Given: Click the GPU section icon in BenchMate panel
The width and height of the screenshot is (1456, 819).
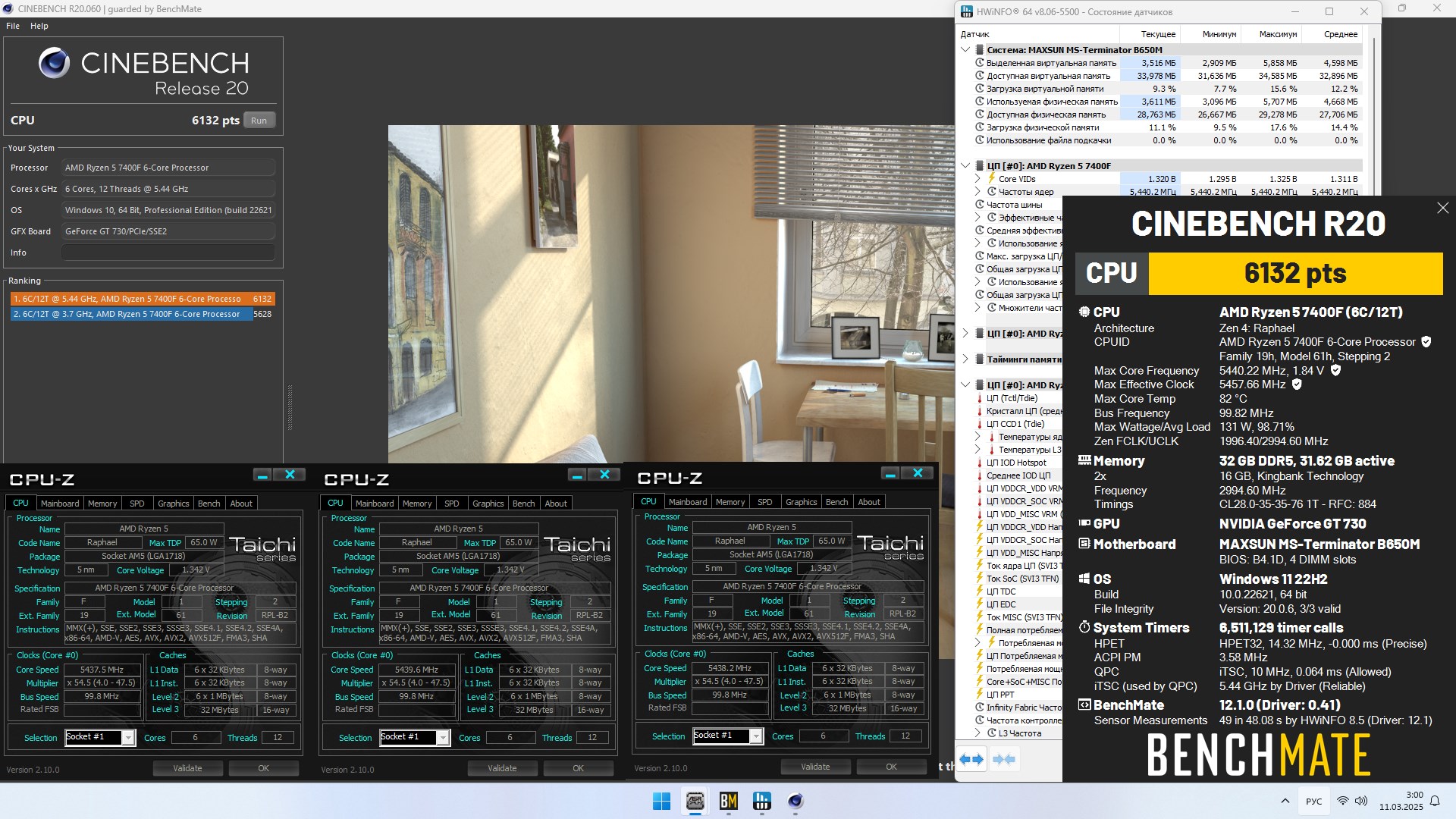Looking at the screenshot, I should (1084, 523).
